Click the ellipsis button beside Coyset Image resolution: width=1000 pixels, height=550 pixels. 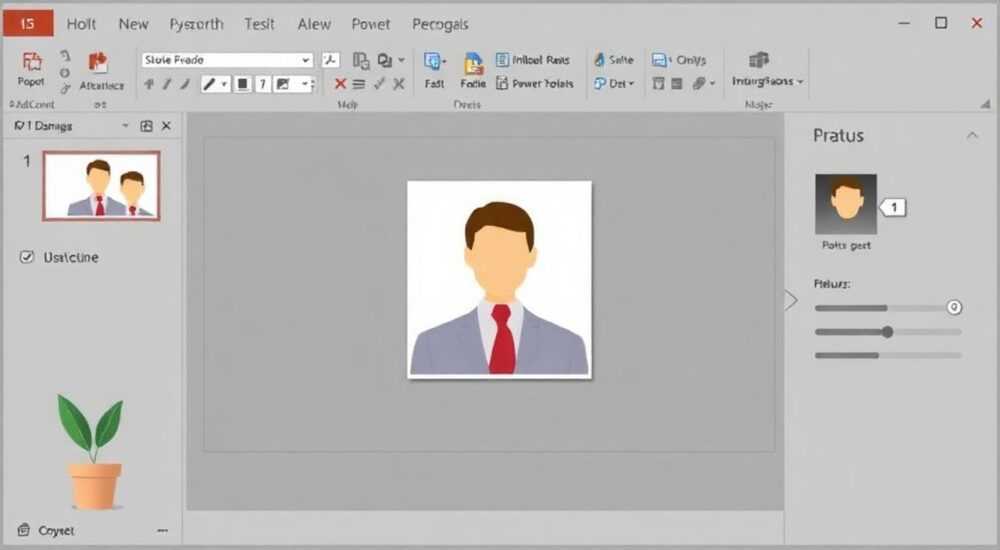(162, 530)
